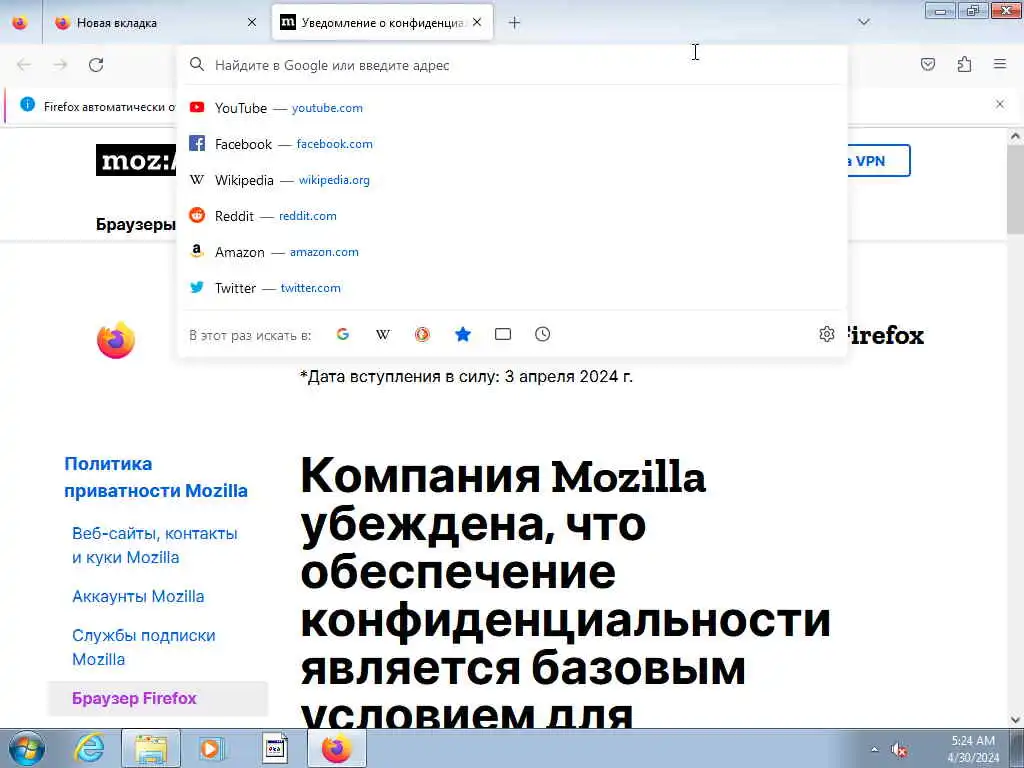Click the Firefox taskbar icon
The width and height of the screenshot is (1024, 768).
336,748
